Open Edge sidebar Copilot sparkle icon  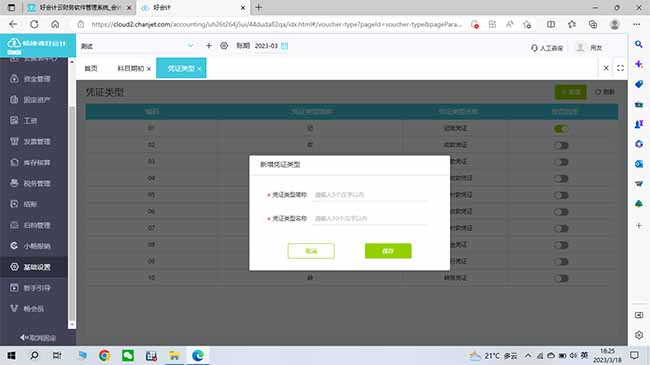[639, 64]
